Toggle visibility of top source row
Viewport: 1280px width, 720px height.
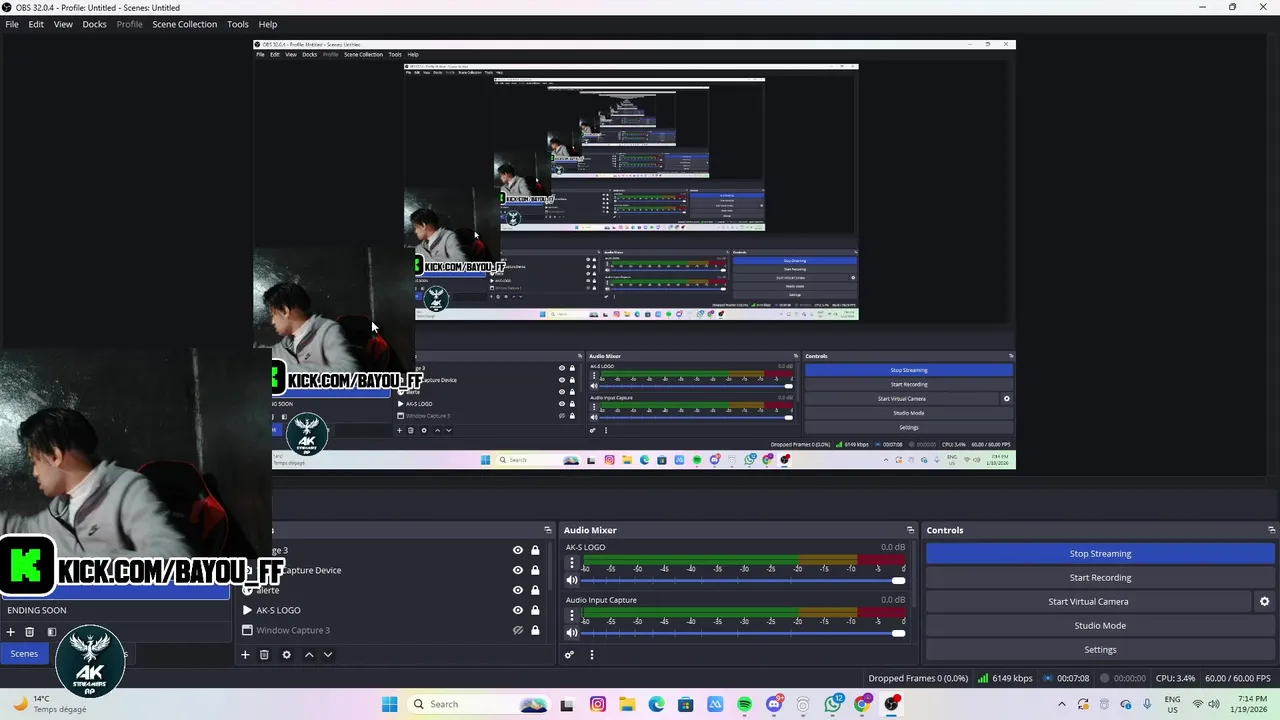pos(517,550)
